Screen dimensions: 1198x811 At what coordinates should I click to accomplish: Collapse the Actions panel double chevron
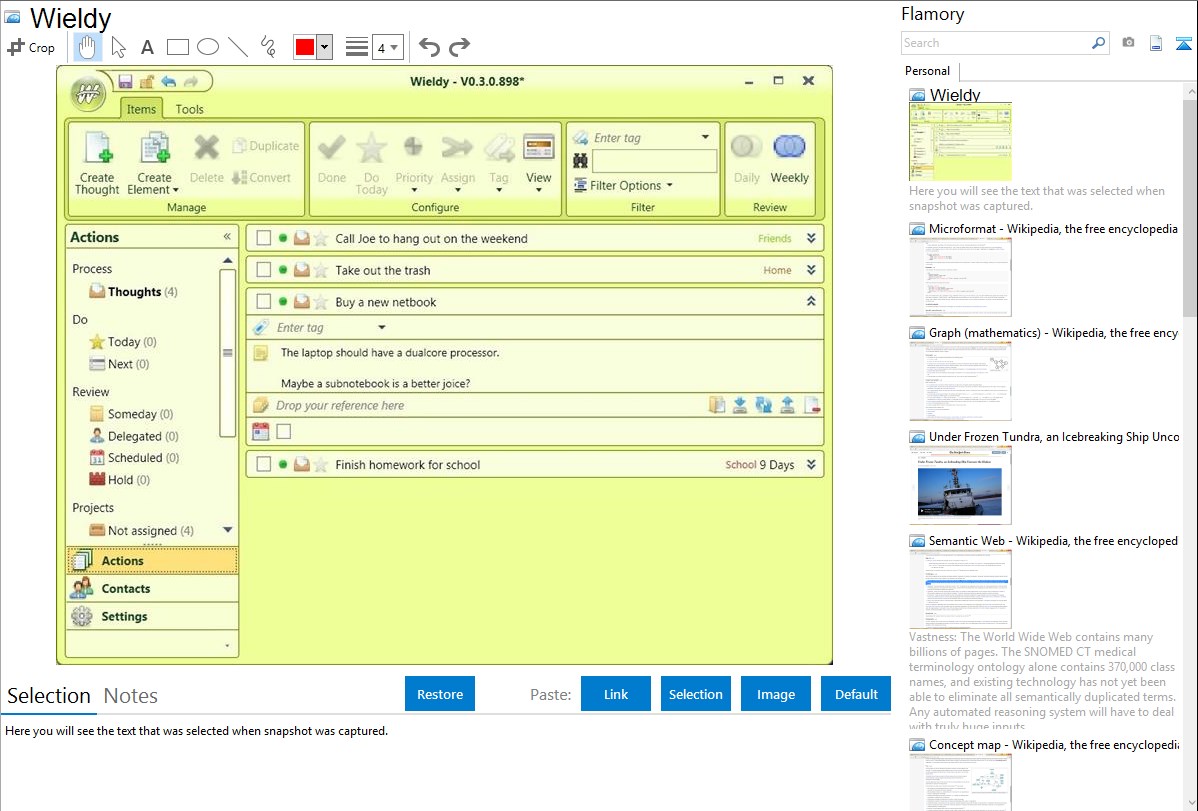pyautogui.click(x=227, y=237)
